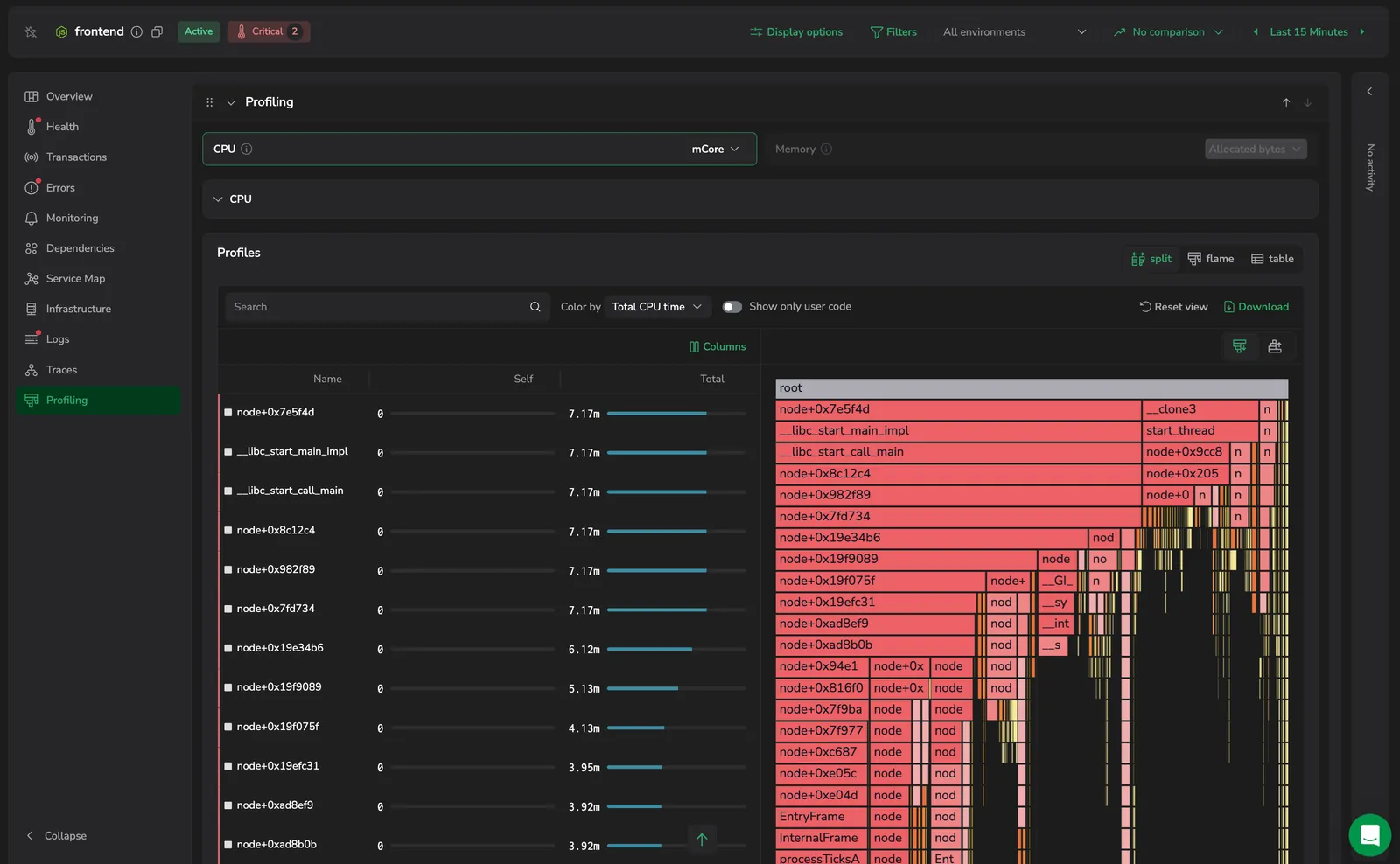The width and height of the screenshot is (1400, 864).
Task: Click the info icon beside frontend name
Action: (136, 31)
